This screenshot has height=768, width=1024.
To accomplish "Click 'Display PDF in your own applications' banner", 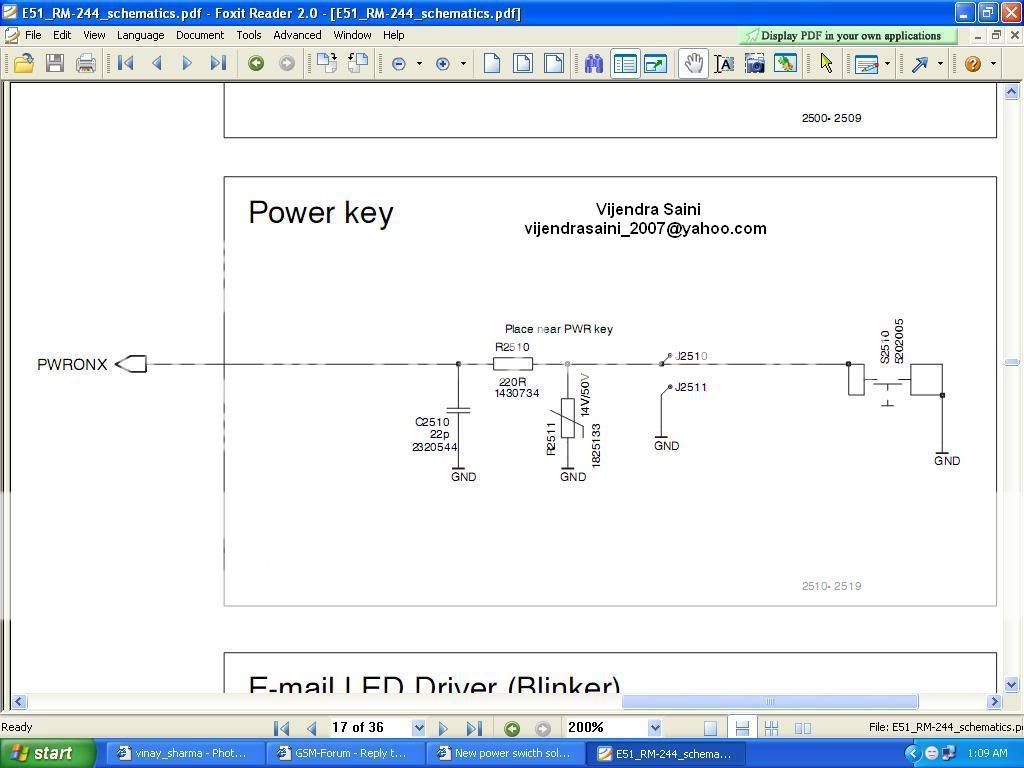I will (849, 36).
